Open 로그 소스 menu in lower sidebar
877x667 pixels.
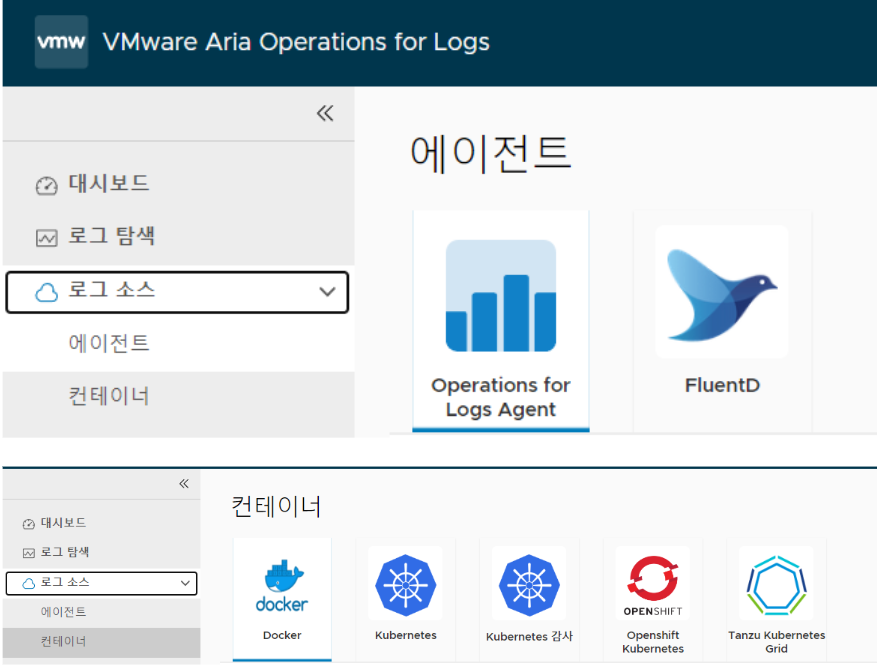pyautogui.click(x=101, y=583)
